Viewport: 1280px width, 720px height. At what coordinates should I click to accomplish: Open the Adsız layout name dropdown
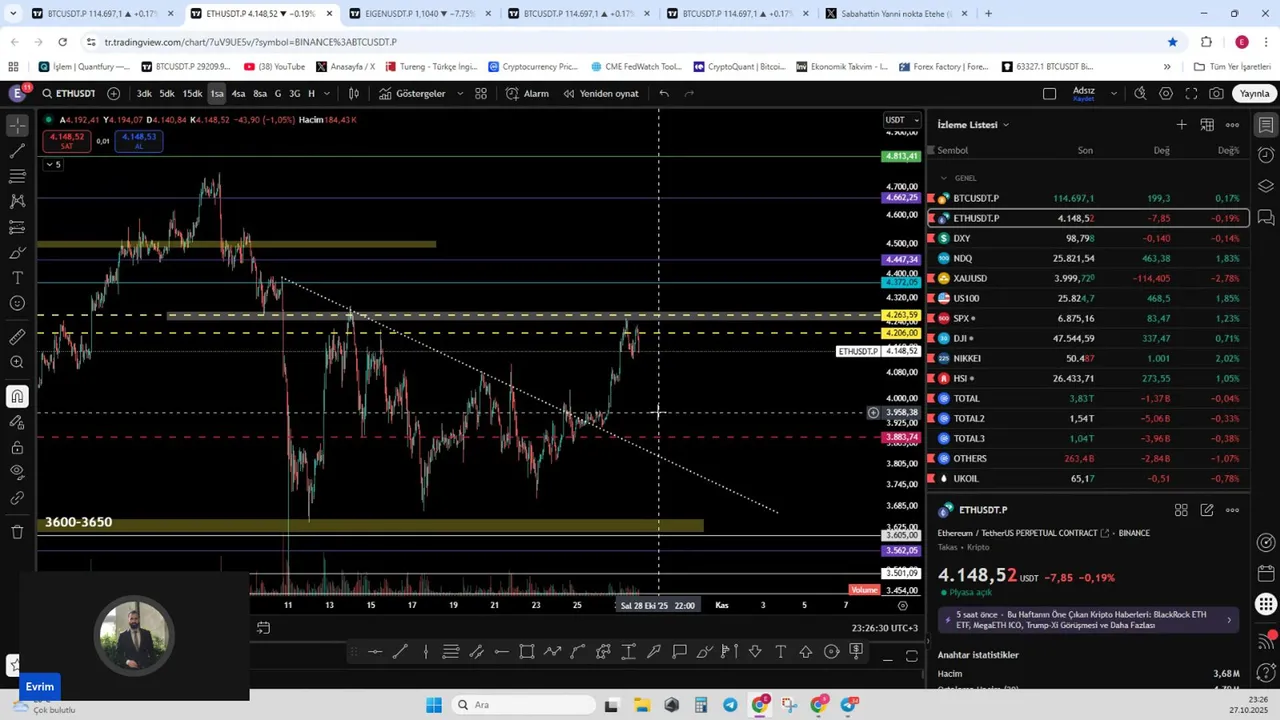[x=1095, y=93]
